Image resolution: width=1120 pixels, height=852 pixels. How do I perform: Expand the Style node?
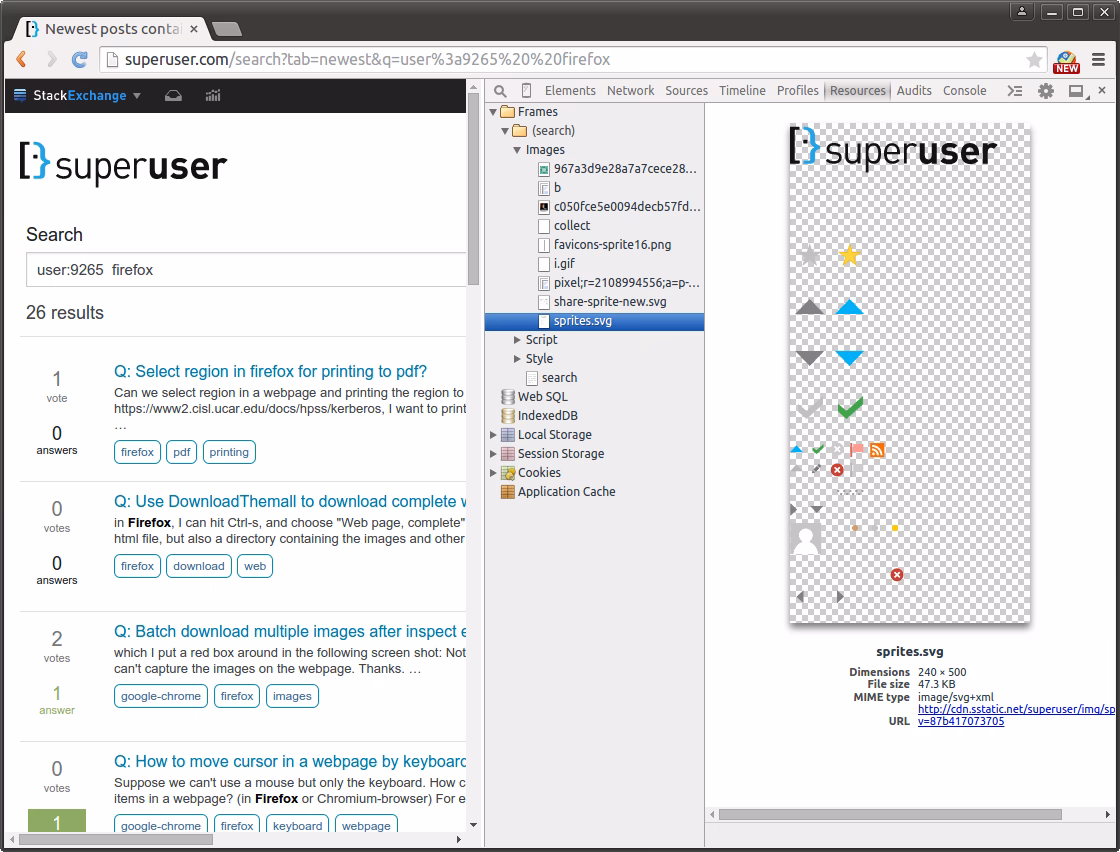[516, 359]
